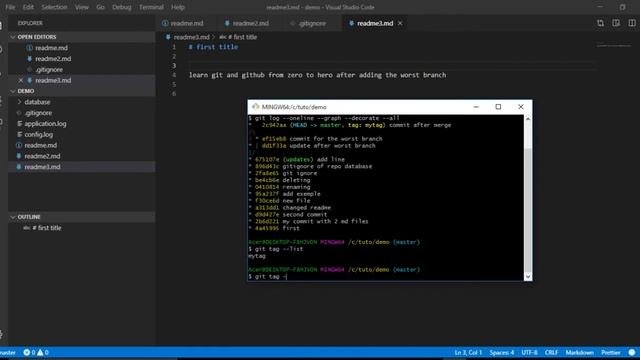Screen dimensions: 640x360
Task: Open readme.md in DEMO file tree
Action: [x=82, y=145]
